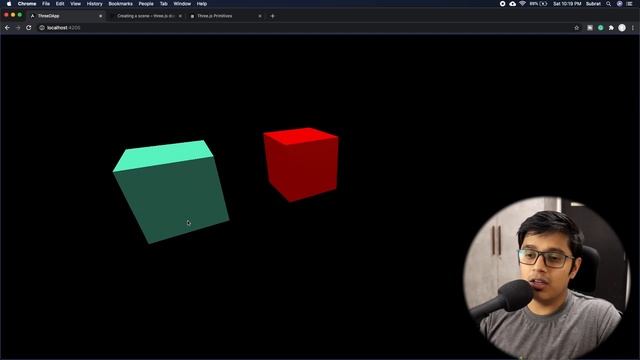Open the Wi-Fi status menu
The image size is (640, 360).
(x=522, y=4)
